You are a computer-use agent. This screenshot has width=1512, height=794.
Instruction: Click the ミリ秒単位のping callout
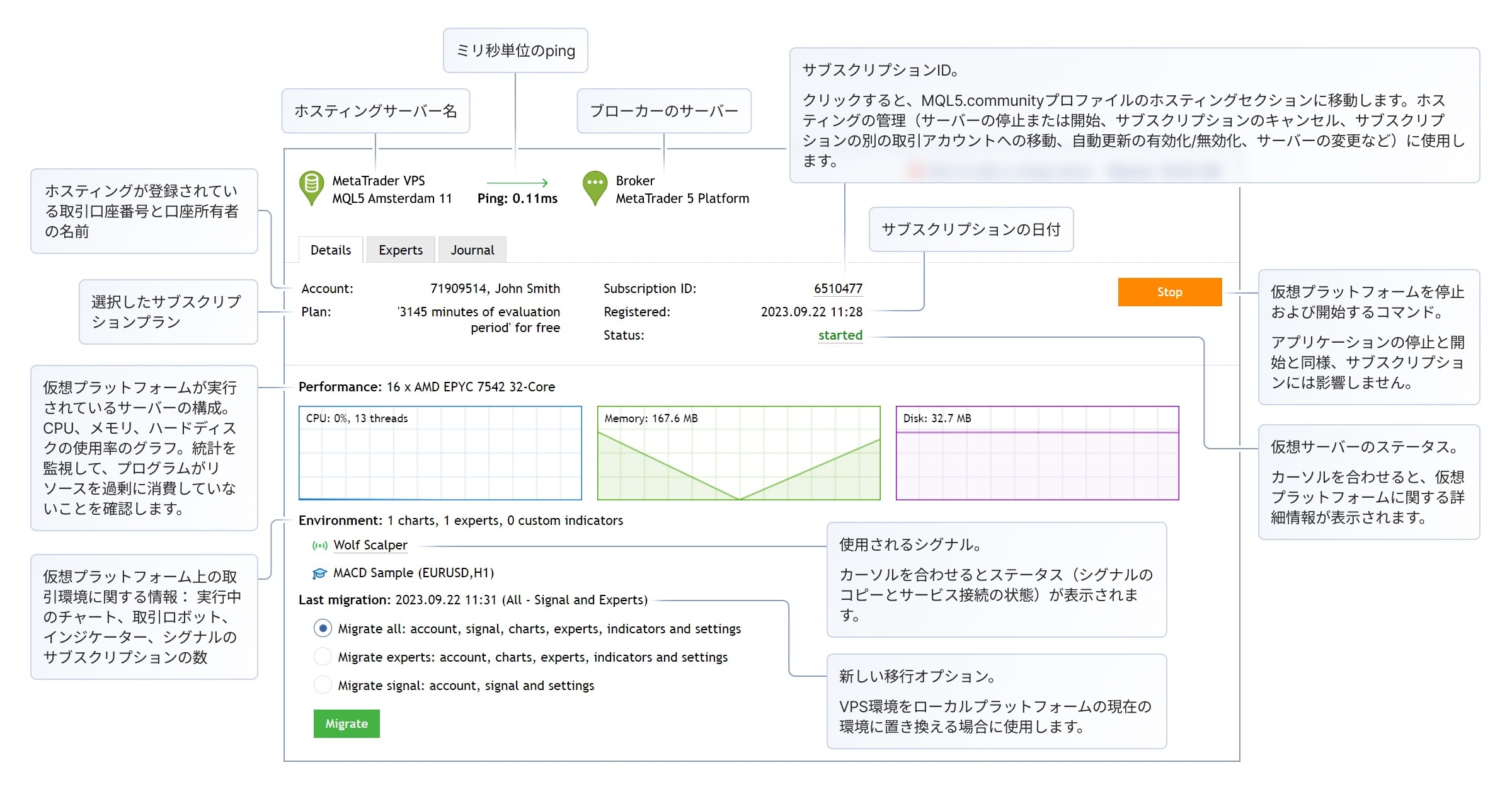[x=515, y=50]
